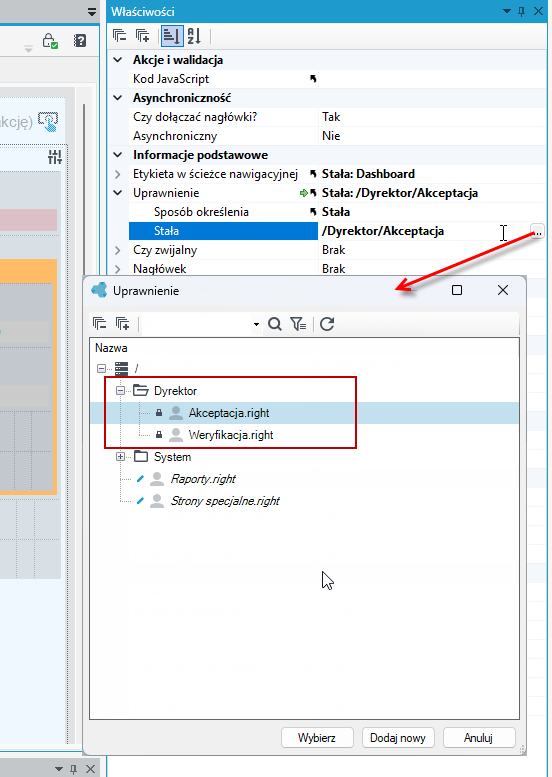Refresh the Uprawnienie tree

tap(327, 324)
